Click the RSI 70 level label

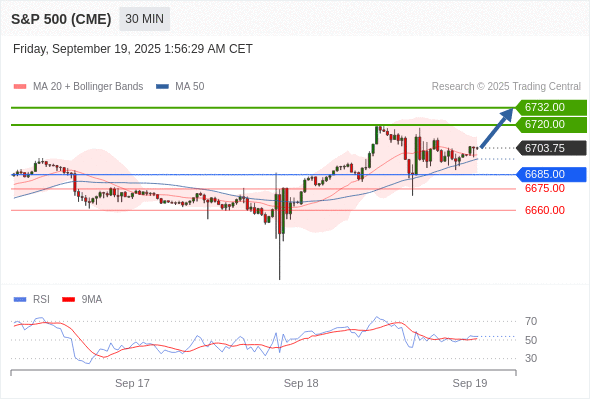(x=531, y=321)
